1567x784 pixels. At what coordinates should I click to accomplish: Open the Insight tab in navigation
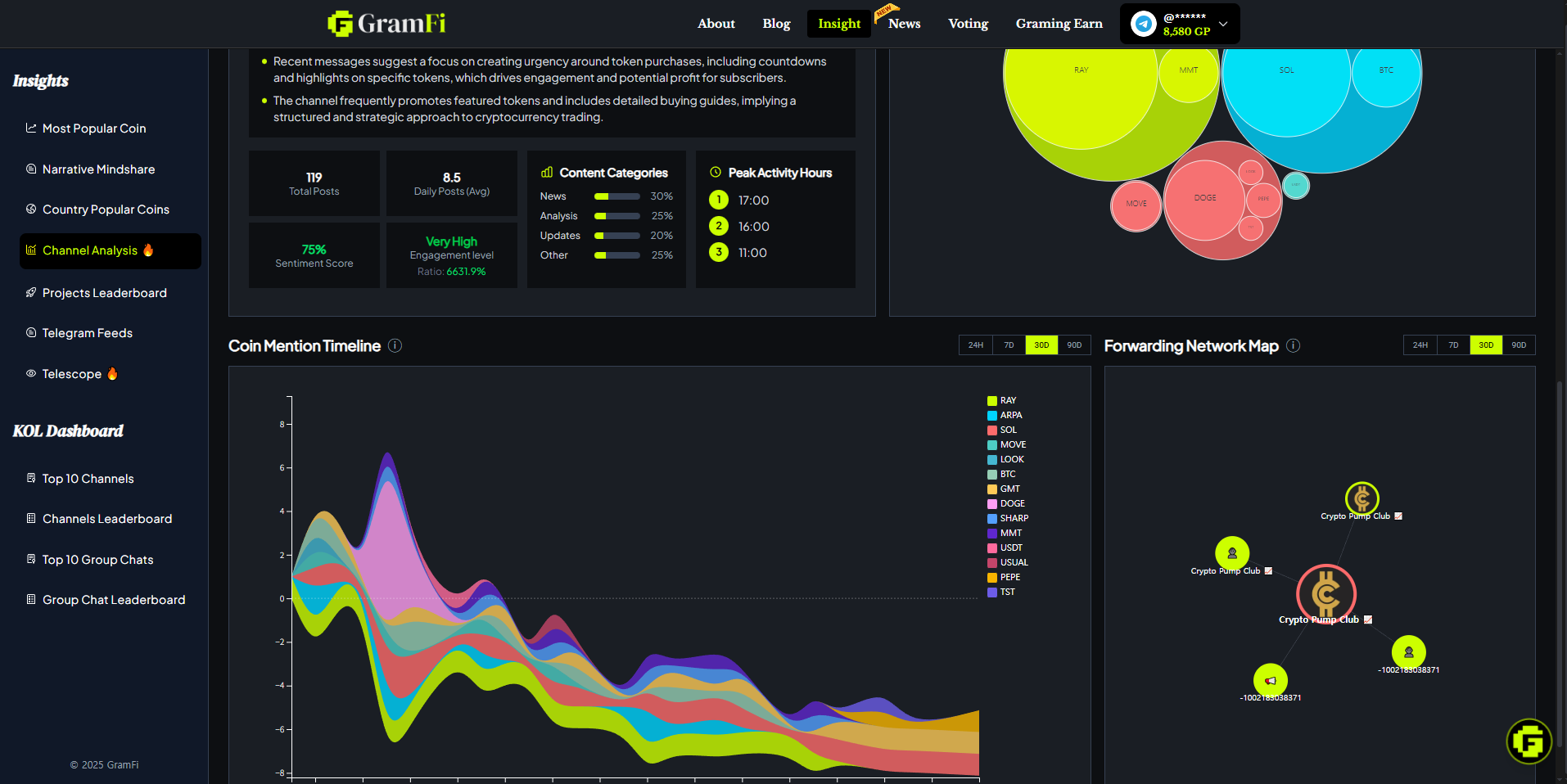(x=838, y=24)
